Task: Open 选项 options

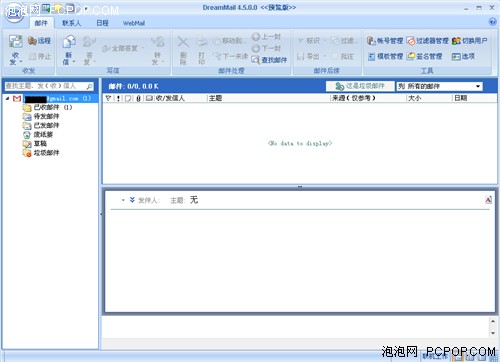Action: pos(463,56)
